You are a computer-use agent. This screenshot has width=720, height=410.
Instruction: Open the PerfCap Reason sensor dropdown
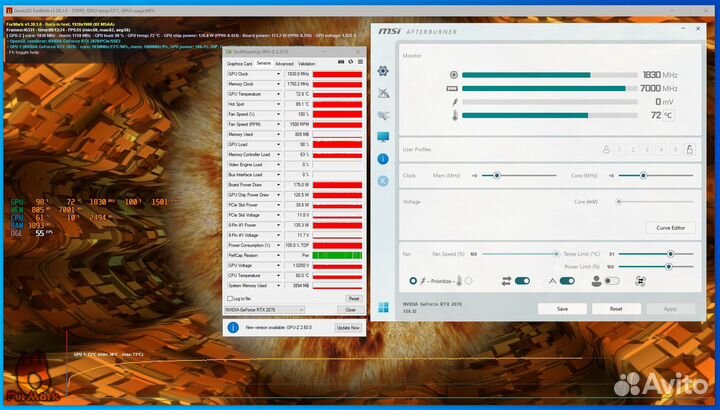tap(278, 255)
